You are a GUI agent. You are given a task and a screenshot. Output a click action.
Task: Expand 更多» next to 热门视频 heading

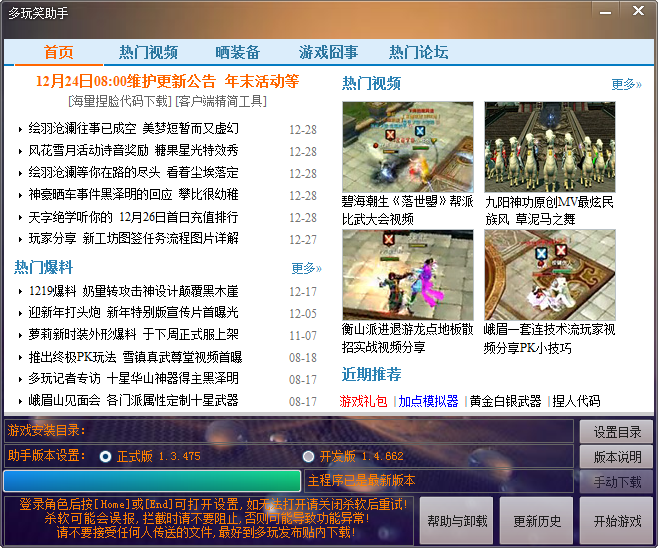pos(626,85)
